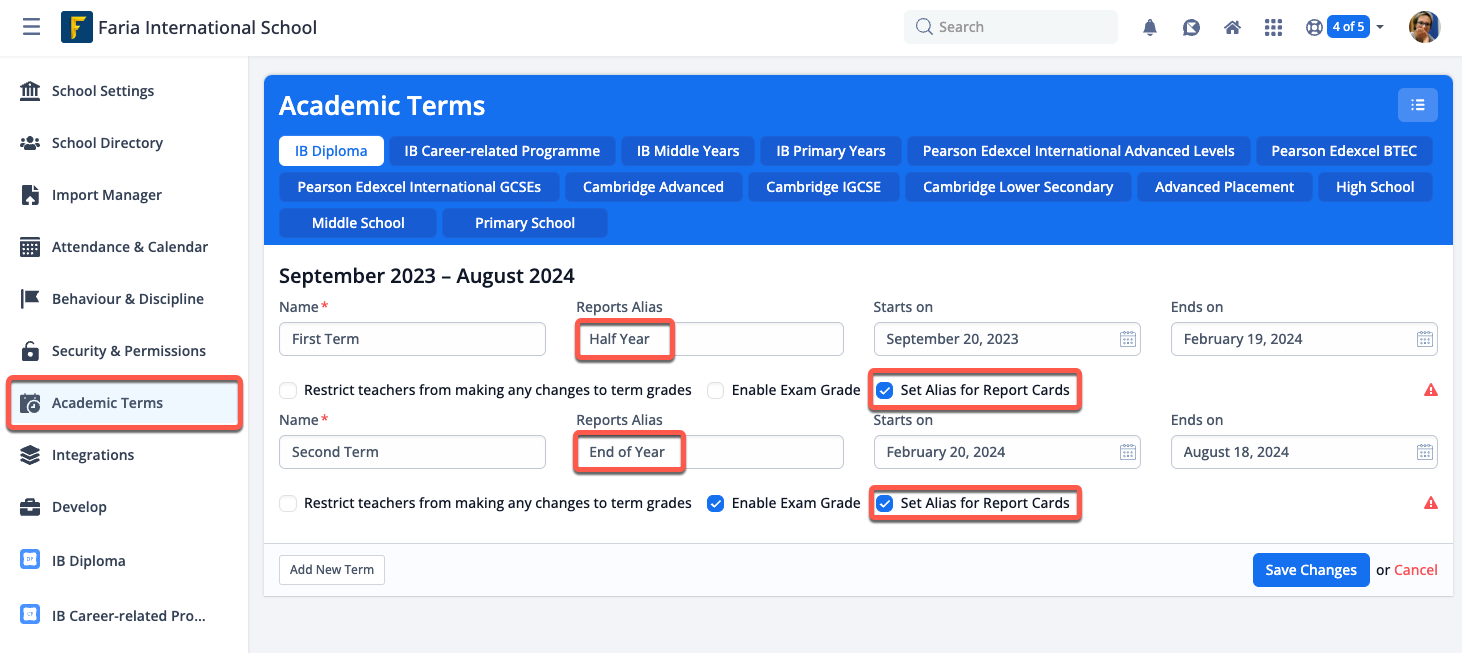
Task: Switch to IB Career-related Programme tab
Action: (x=502, y=151)
